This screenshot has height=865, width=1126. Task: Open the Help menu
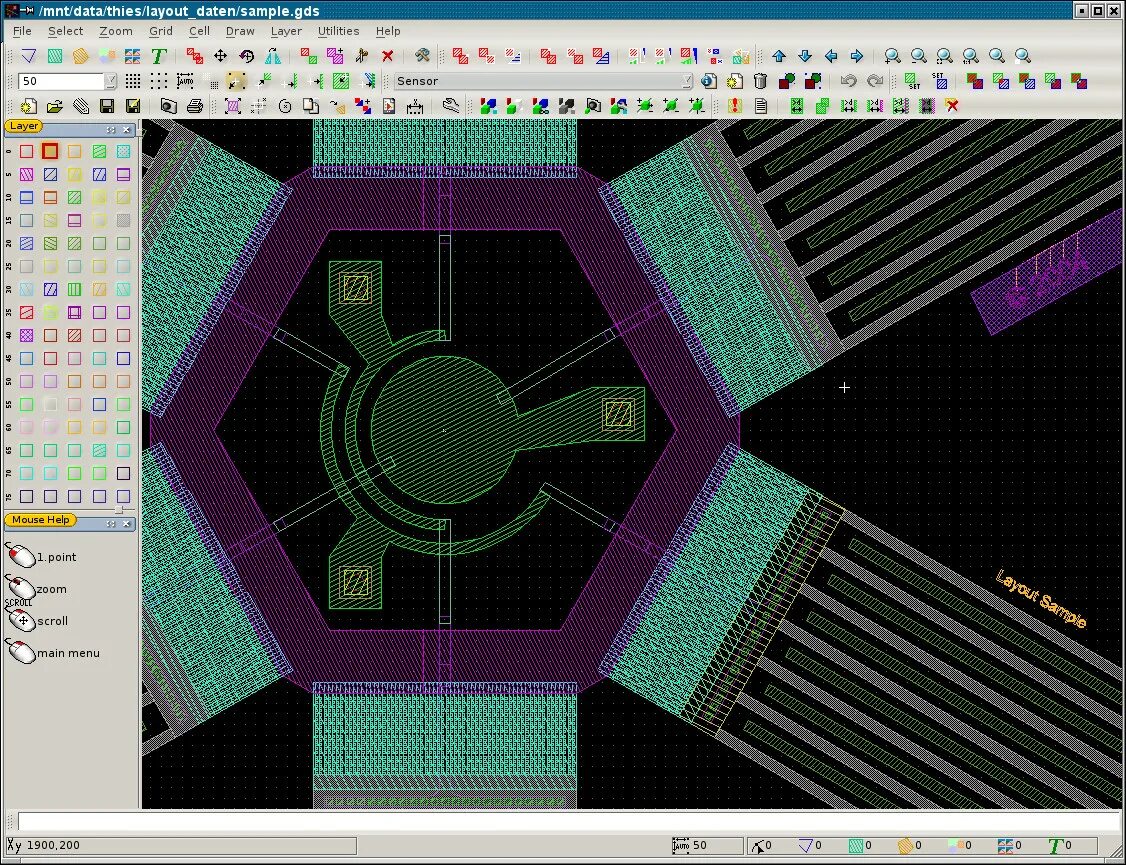388,31
